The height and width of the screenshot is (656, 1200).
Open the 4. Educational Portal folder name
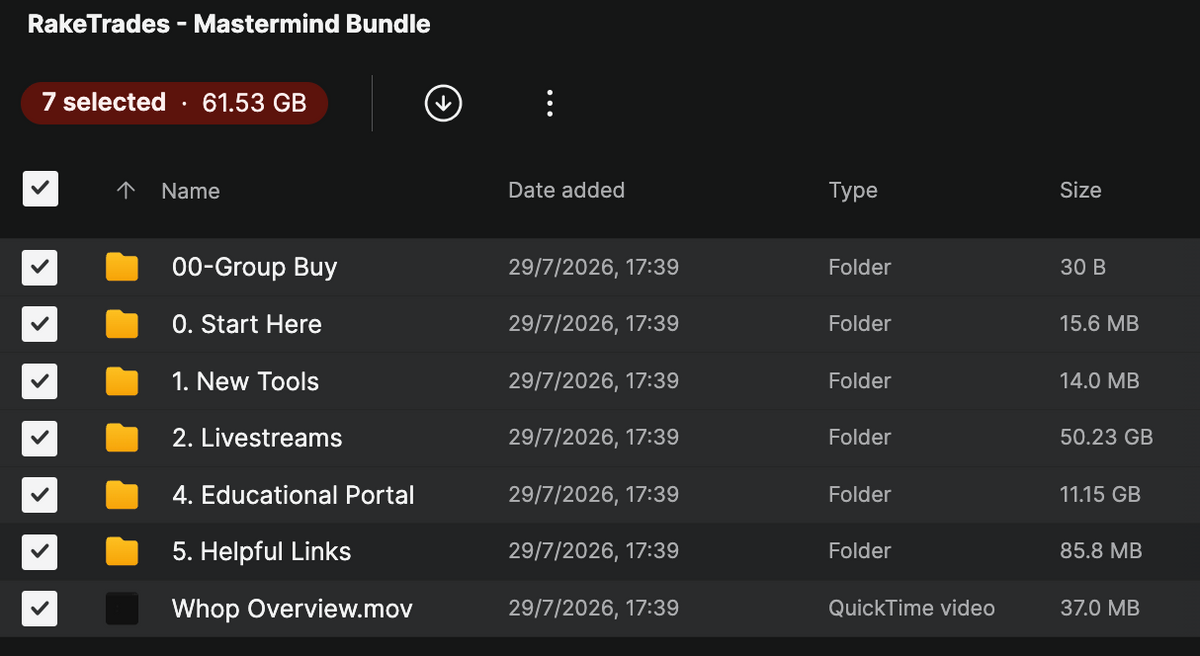coord(293,495)
